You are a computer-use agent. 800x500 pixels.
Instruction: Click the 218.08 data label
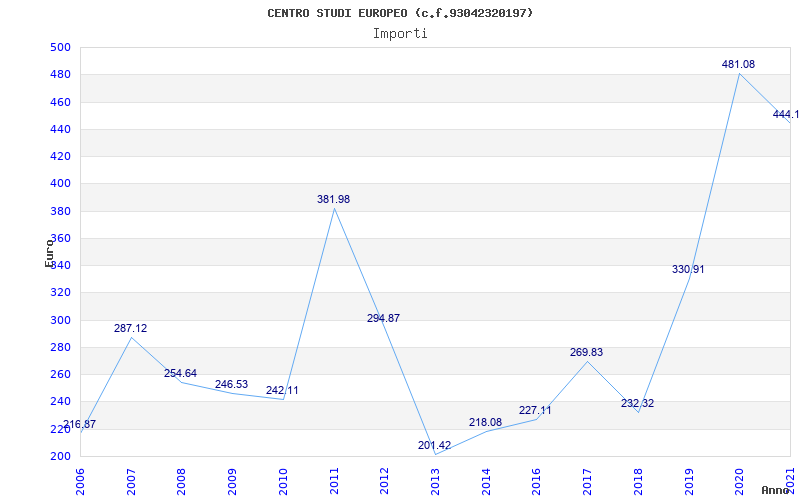pyautogui.click(x=485, y=422)
